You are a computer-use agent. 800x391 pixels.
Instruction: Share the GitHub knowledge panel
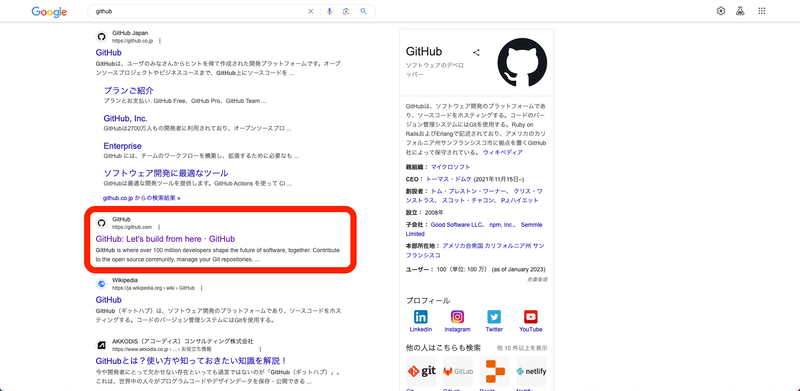pyautogui.click(x=476, y=52)
